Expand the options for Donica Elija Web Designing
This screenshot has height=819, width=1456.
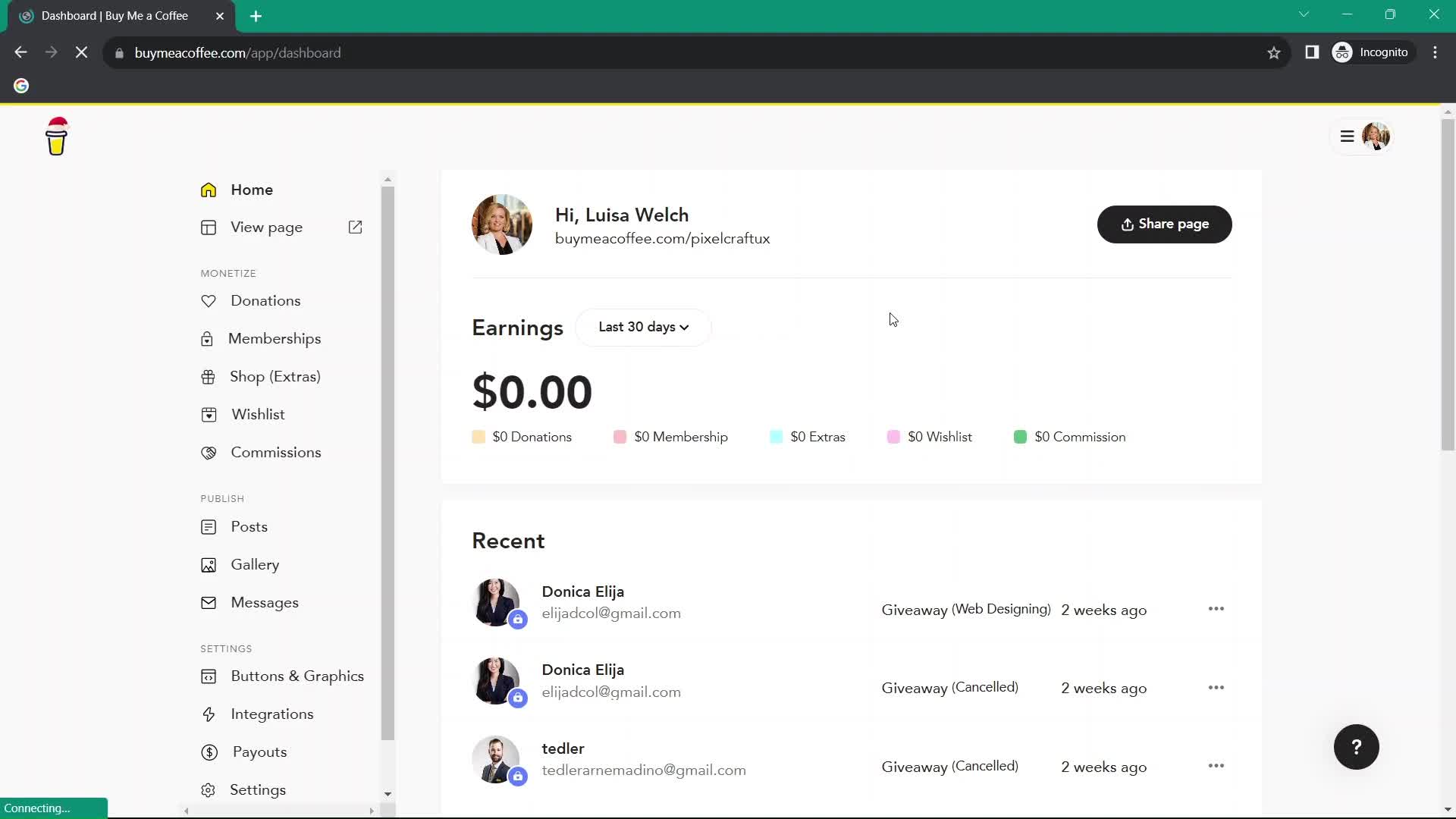tap(1216, 609)
